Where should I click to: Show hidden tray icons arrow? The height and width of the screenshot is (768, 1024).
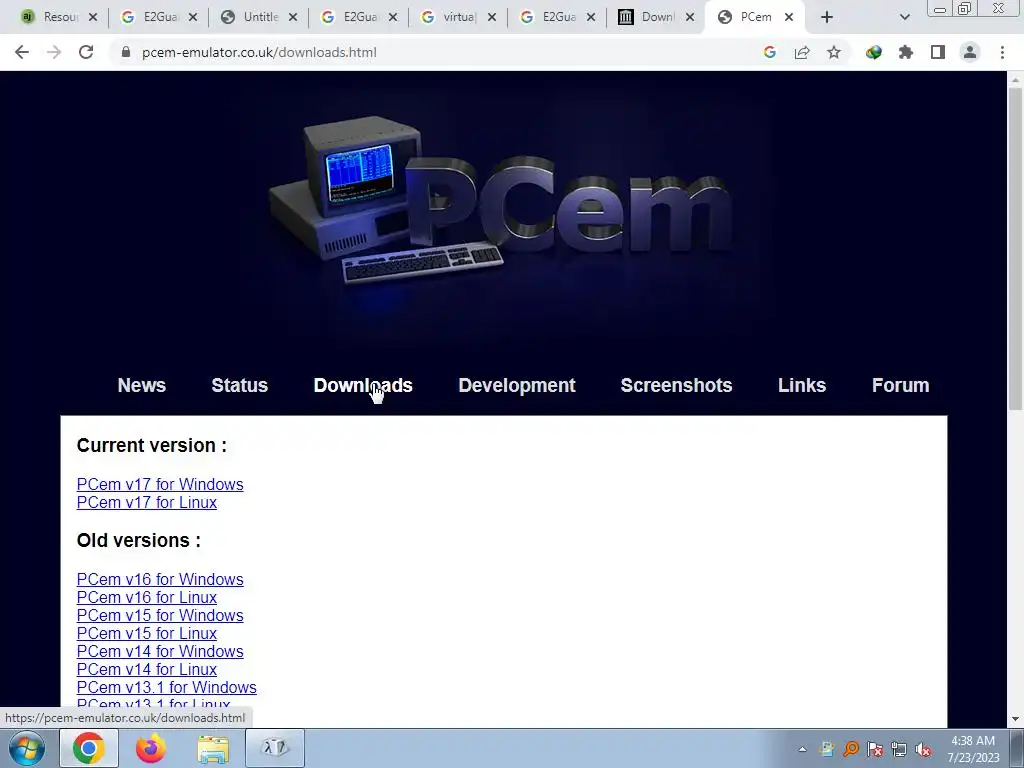pos(802,750)
